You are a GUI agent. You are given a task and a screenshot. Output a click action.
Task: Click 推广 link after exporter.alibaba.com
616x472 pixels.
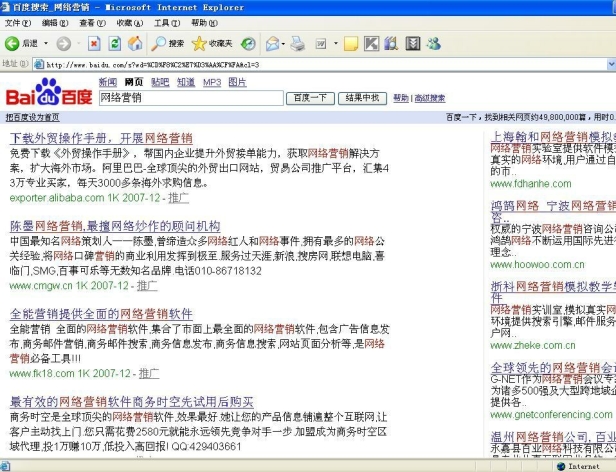pos(178,198)
